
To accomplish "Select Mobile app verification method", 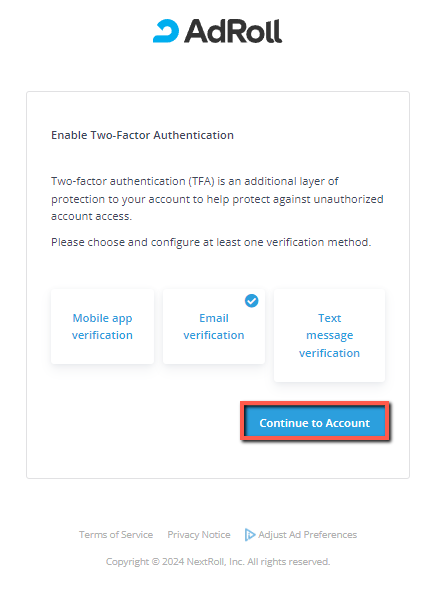I will (x=102, y=326).
